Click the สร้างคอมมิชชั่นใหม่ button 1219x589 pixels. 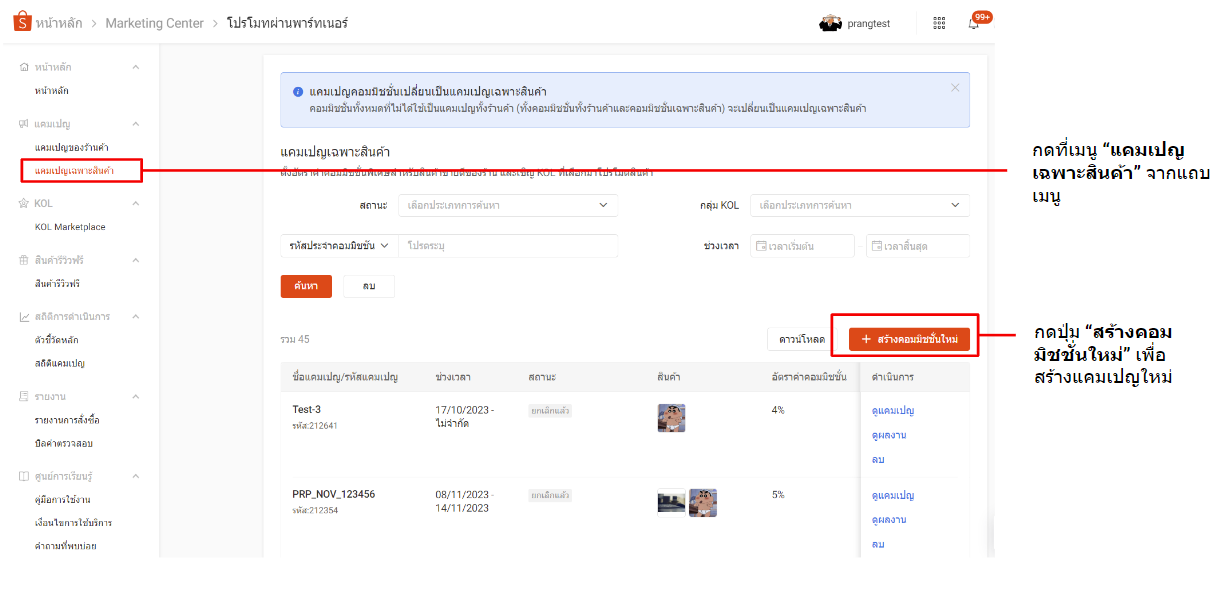coord(908,338)
